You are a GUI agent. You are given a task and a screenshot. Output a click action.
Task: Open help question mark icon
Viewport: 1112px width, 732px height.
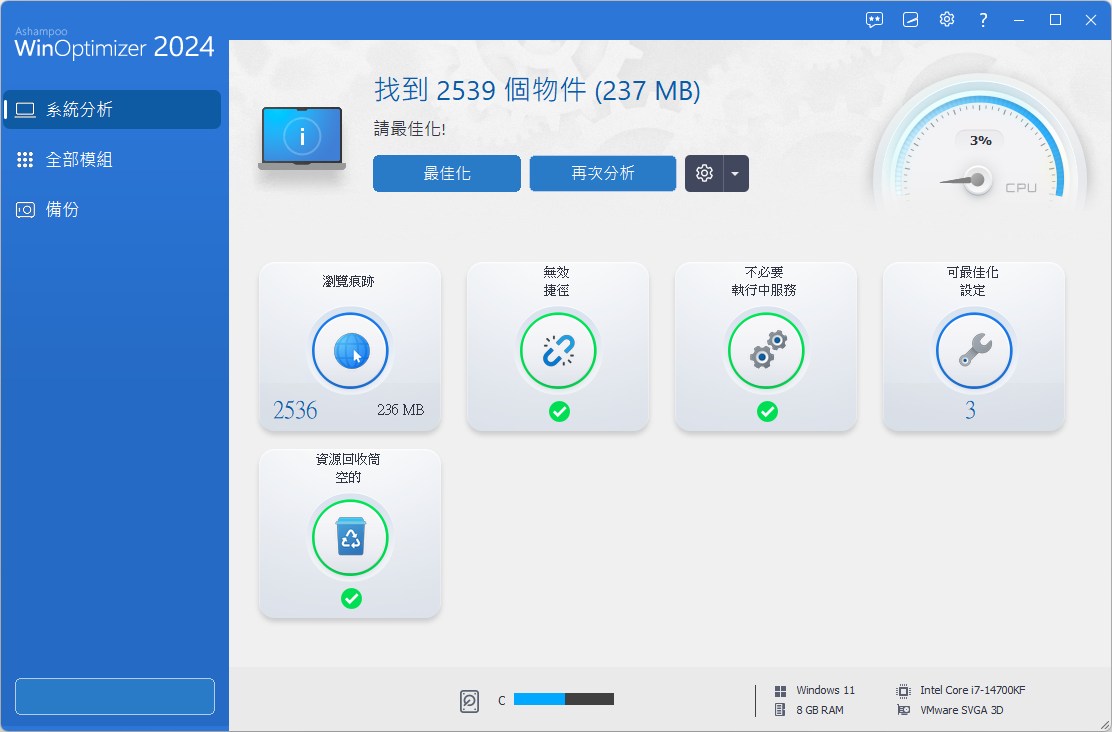point(983,20)
